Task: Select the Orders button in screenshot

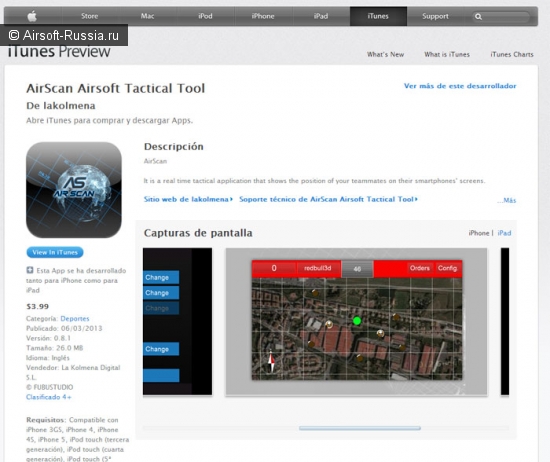Action: coord(420,268)
